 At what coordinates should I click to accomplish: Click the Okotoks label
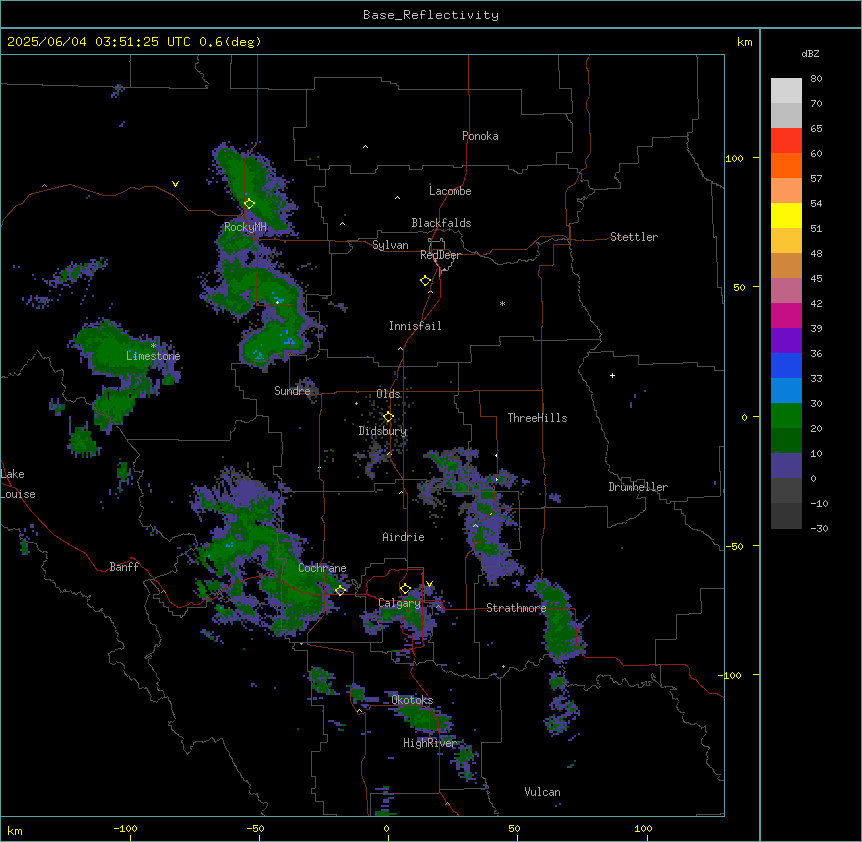point(412,700)
